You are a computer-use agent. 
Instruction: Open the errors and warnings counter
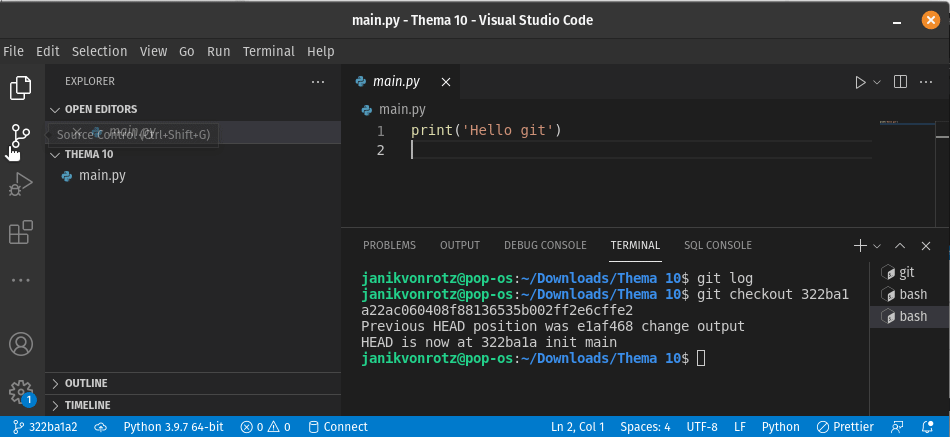point(265,427)
